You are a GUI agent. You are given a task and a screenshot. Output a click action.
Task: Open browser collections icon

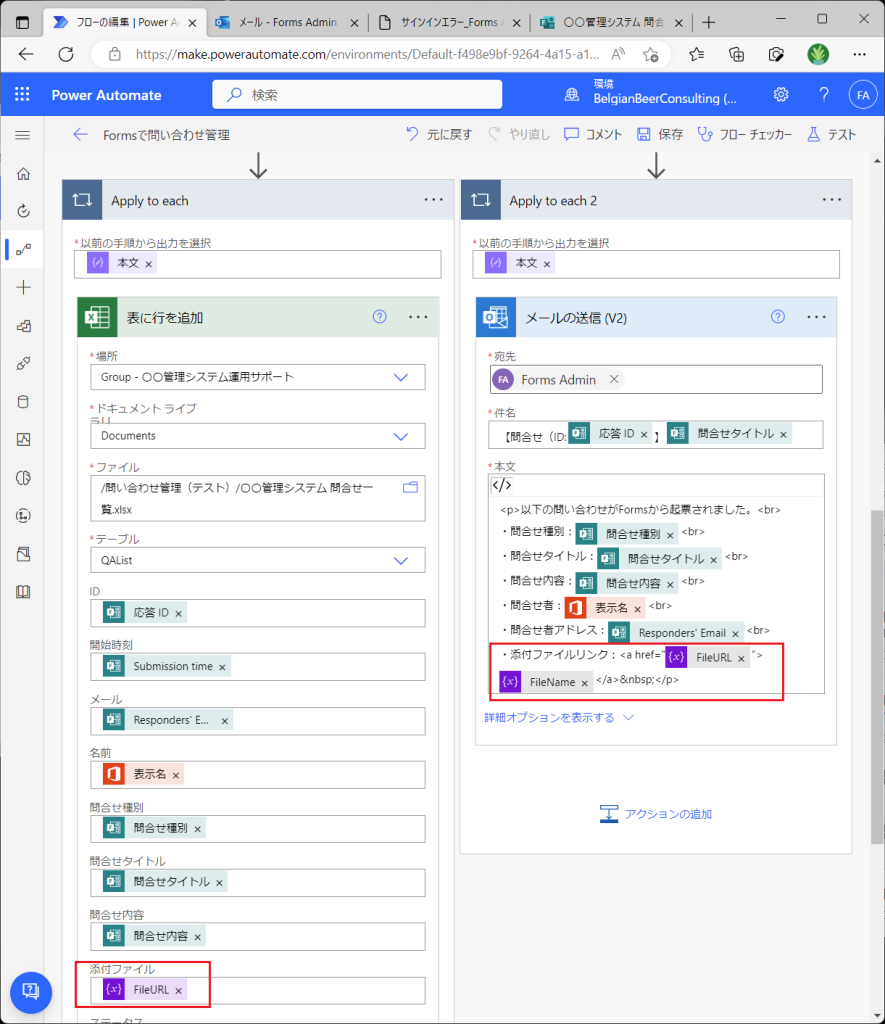click(736, 54)
